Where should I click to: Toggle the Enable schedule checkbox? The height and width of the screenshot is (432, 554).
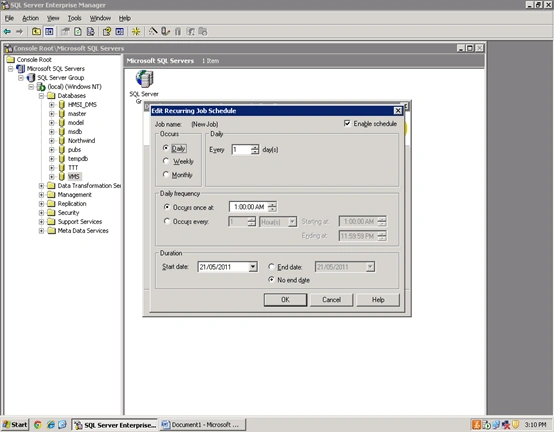pyautogui.click(x=347, y=123)
